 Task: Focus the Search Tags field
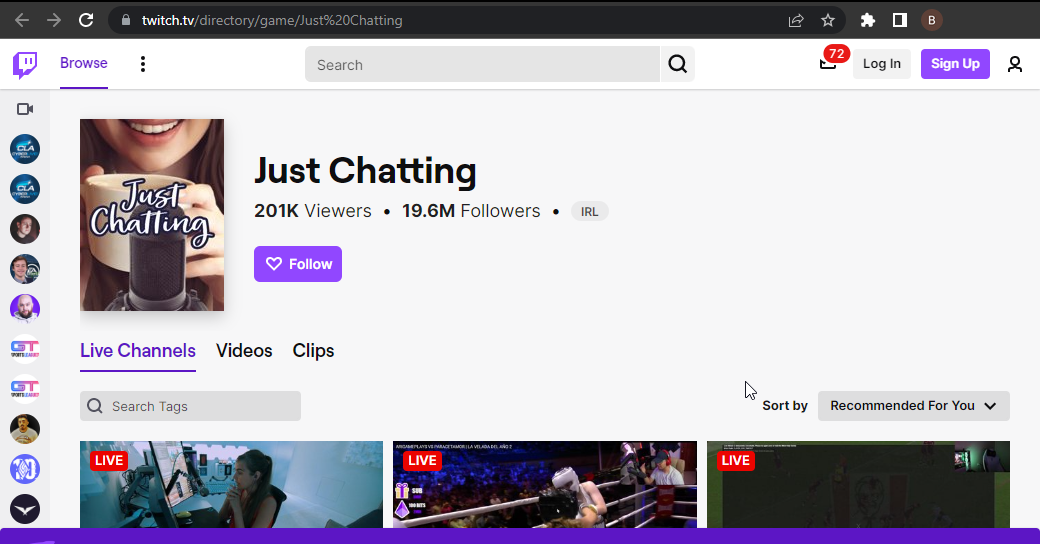190,406
